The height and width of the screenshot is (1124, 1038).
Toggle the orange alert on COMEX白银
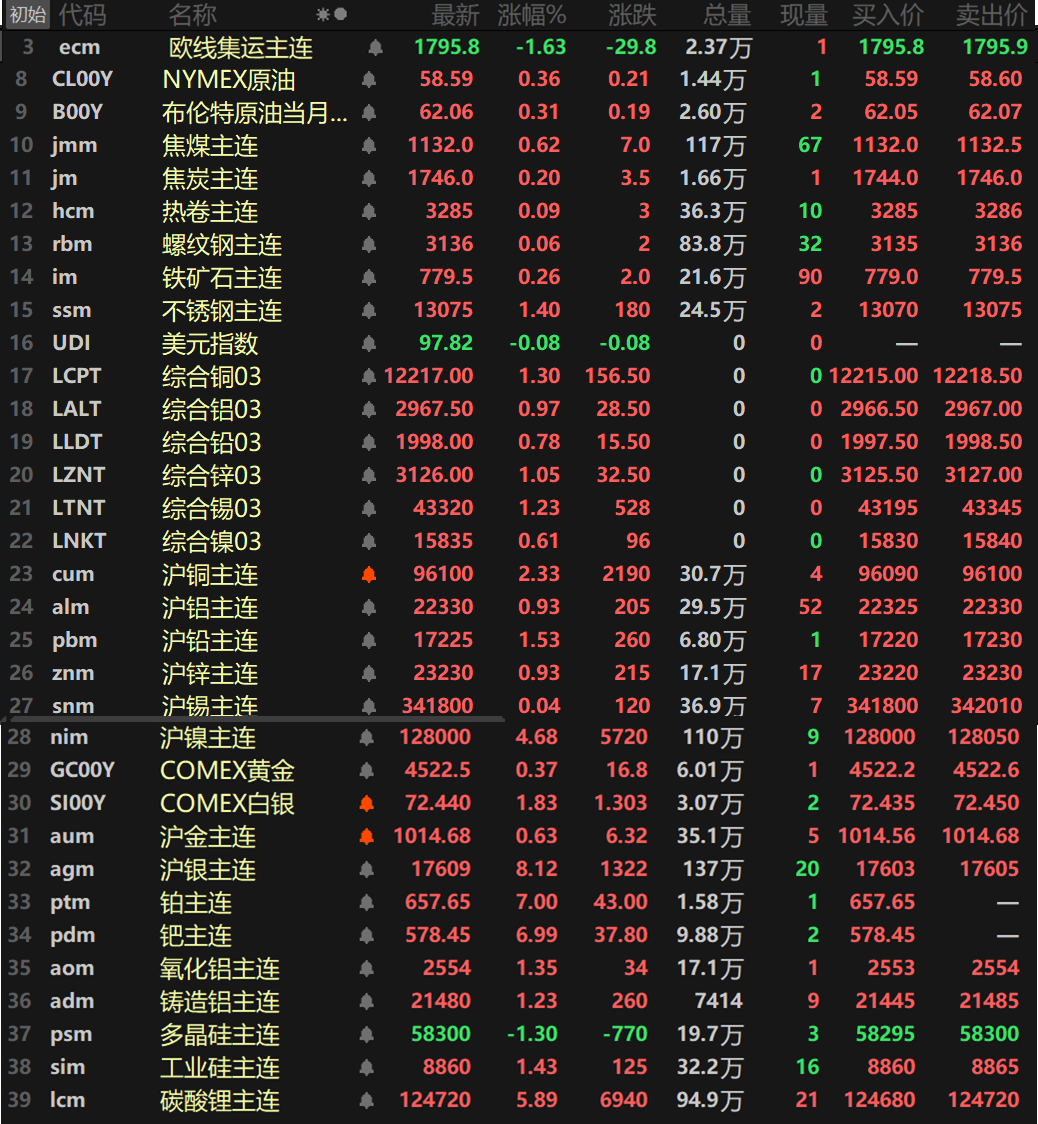368,804
